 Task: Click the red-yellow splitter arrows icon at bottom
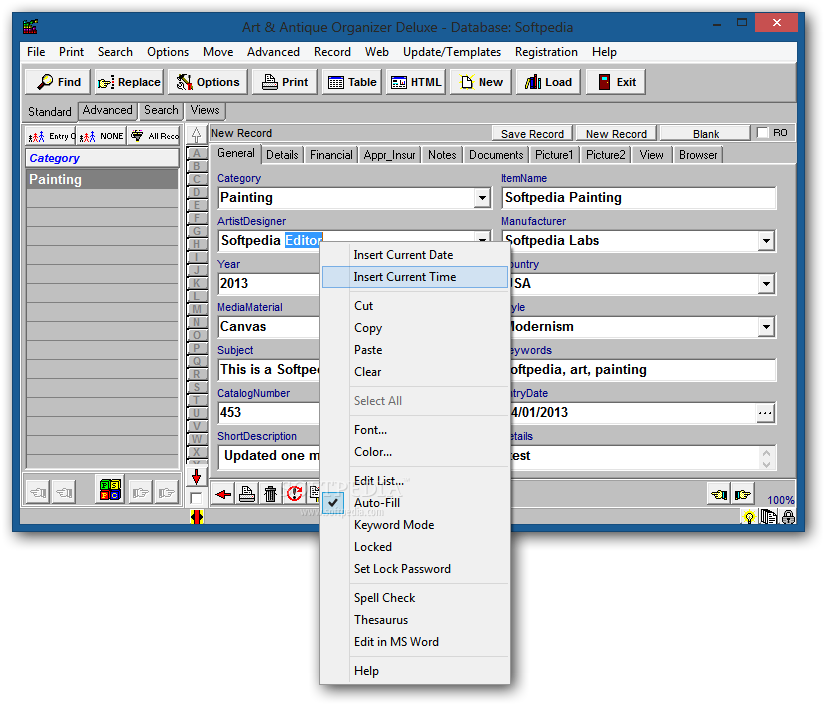(x=197, y=517)
